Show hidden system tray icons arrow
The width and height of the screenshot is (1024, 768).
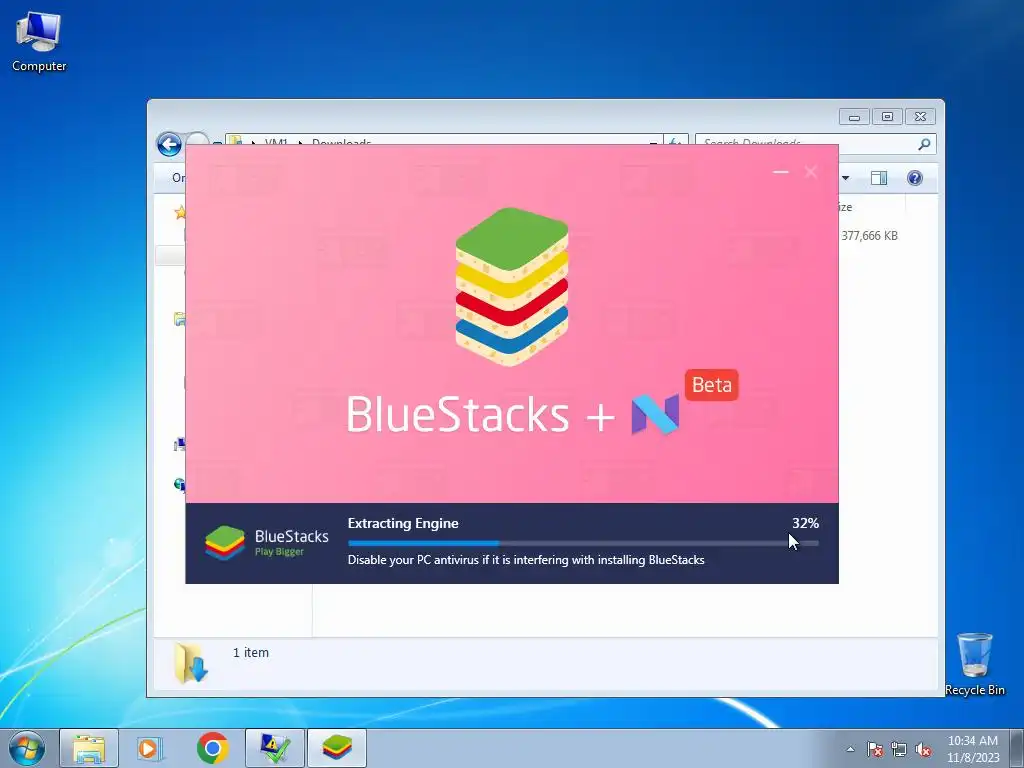point(850,749)
